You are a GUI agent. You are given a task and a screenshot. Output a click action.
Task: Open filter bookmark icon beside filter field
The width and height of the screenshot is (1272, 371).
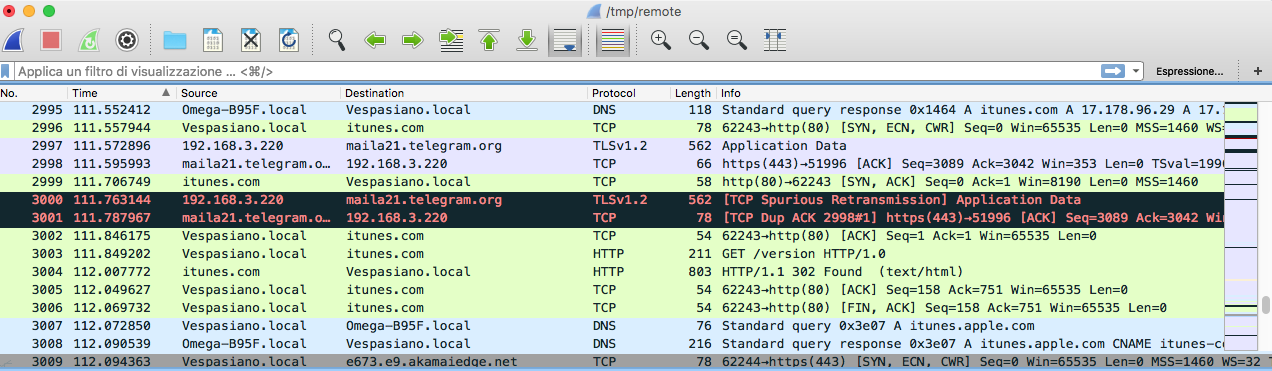click(x=6, y=71)
